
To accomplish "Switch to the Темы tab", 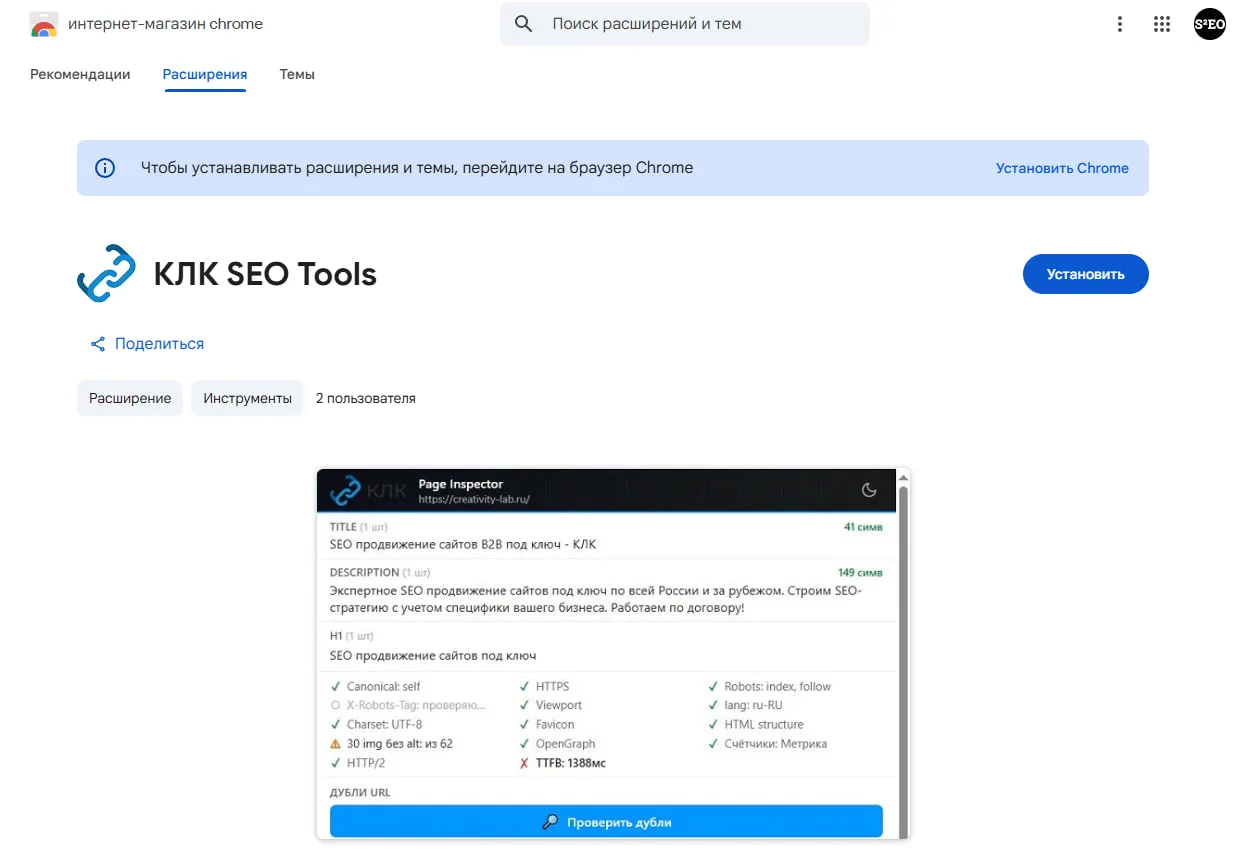I will (x=297, y=74).
